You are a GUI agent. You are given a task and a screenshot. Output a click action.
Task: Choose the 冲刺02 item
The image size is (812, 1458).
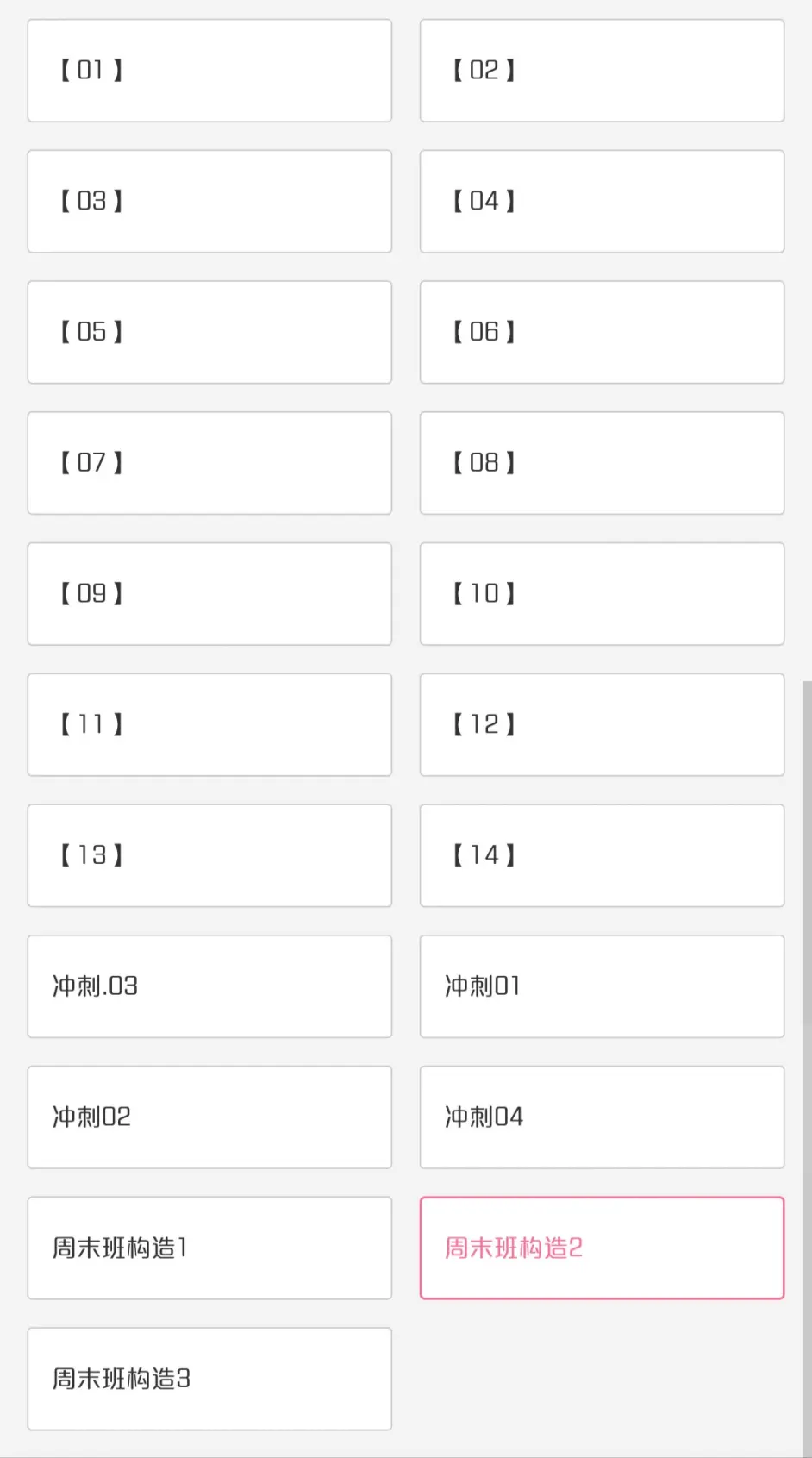[209, 1117]
